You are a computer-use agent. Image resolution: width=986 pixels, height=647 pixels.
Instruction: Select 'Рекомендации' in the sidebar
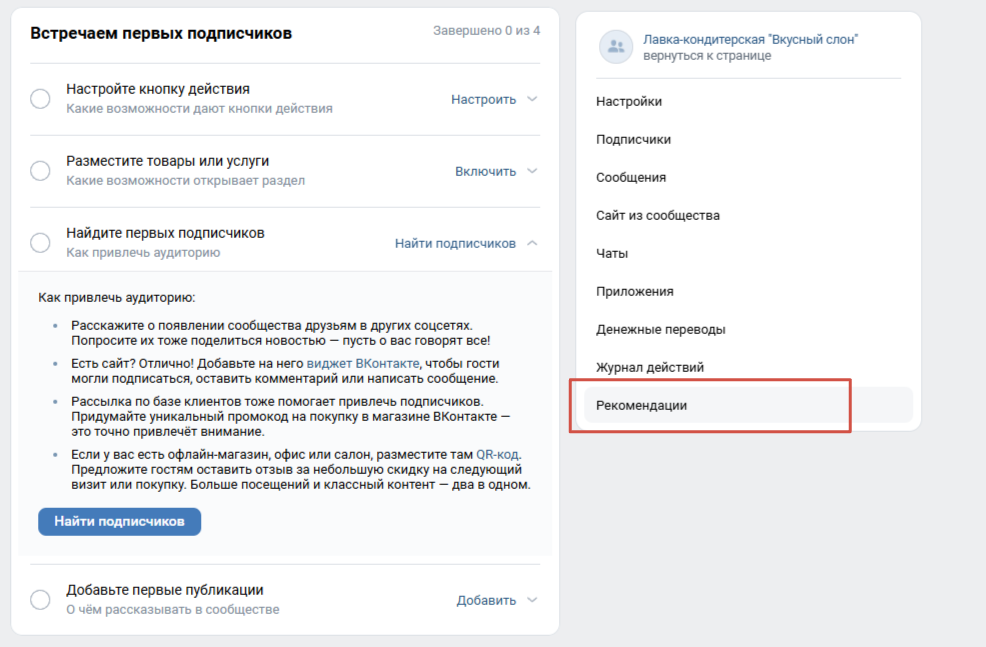tap(641, 405)
